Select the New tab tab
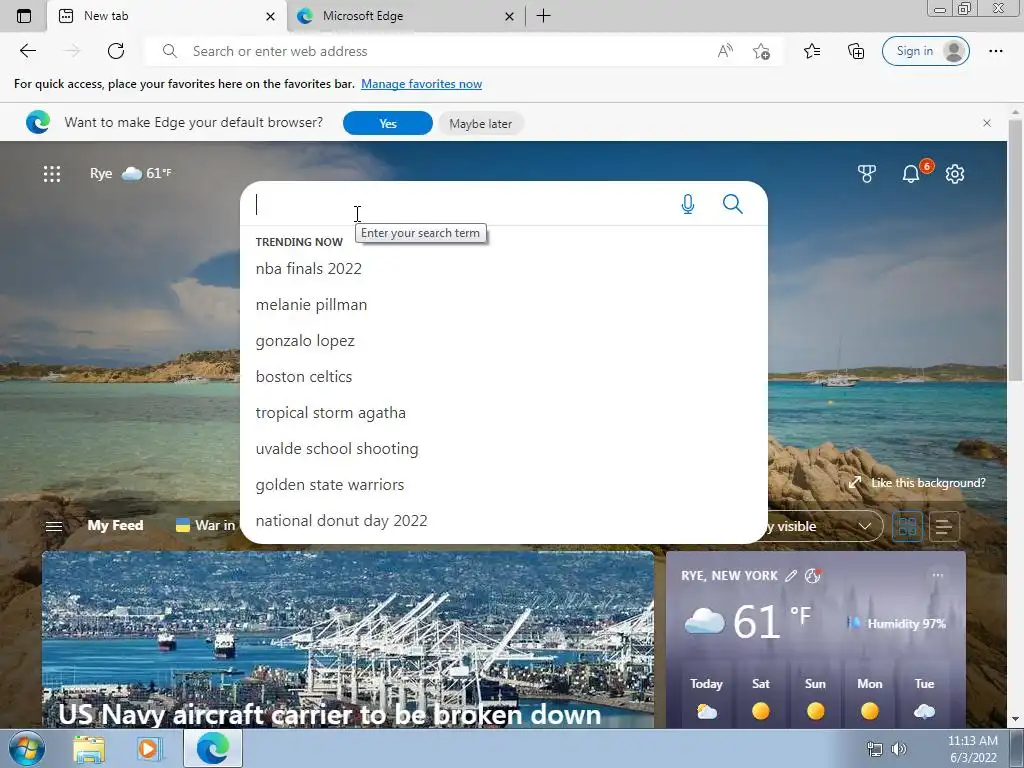Image resolution: width=1024 pixels, height=768 pixels. coord(166,16)
